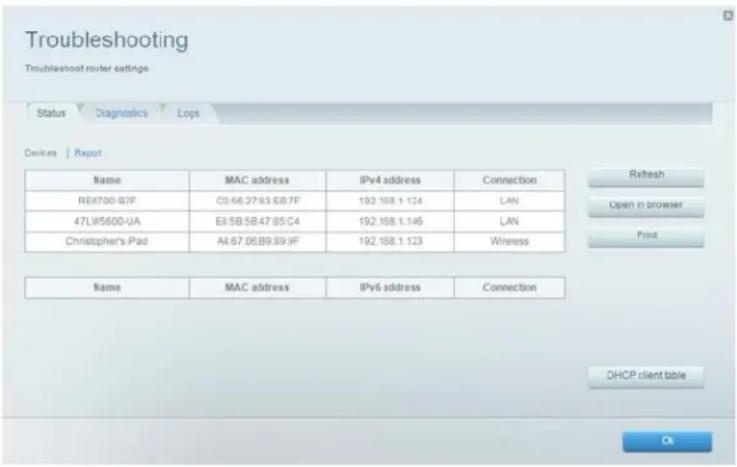This screenshot has width=737, height=467.
Task: Click Name header in the IPv6 table
Action: click(107, 288)
